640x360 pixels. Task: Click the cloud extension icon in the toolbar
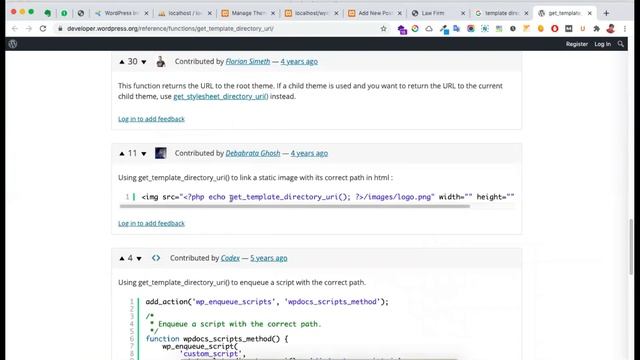429,29
